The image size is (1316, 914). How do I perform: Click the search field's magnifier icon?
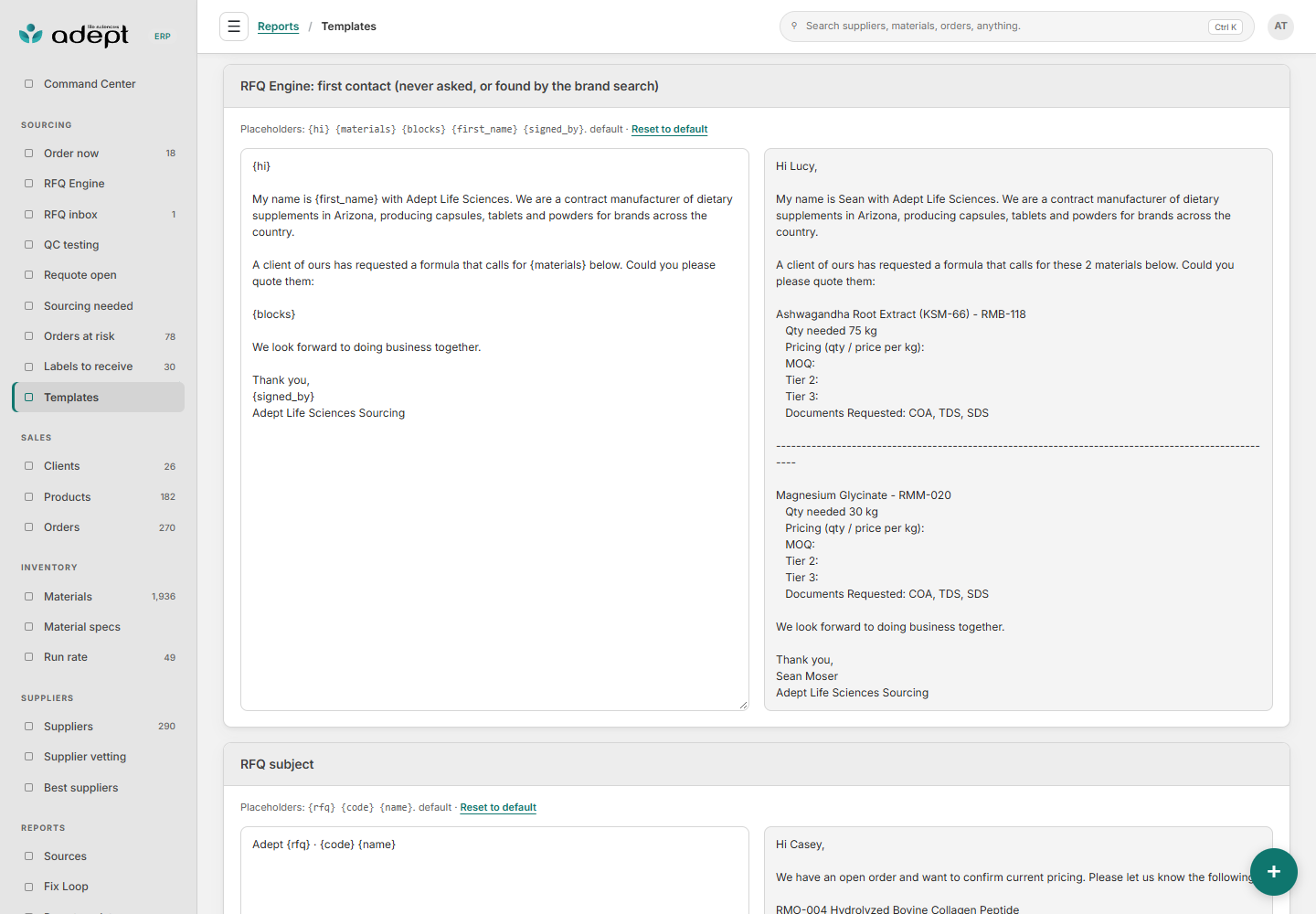click(794, 26)
